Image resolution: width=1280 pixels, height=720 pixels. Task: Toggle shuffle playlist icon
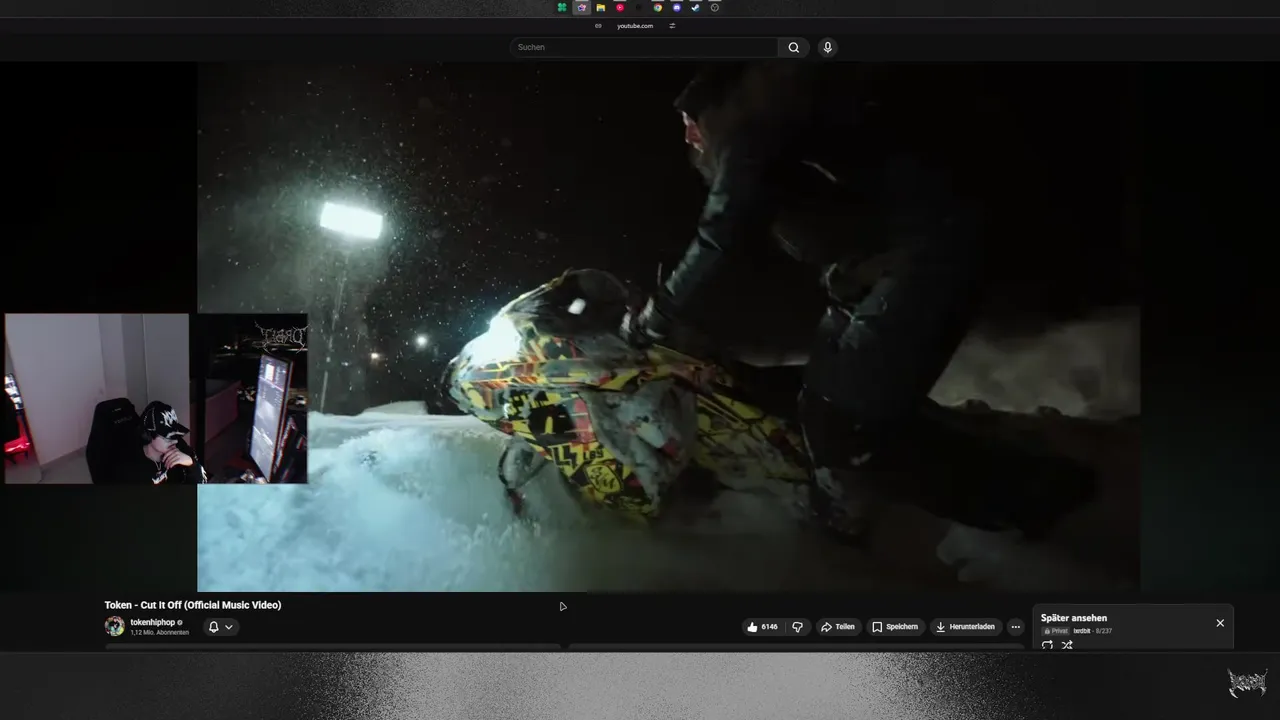pyautogui.click(x=1067, y=645)
